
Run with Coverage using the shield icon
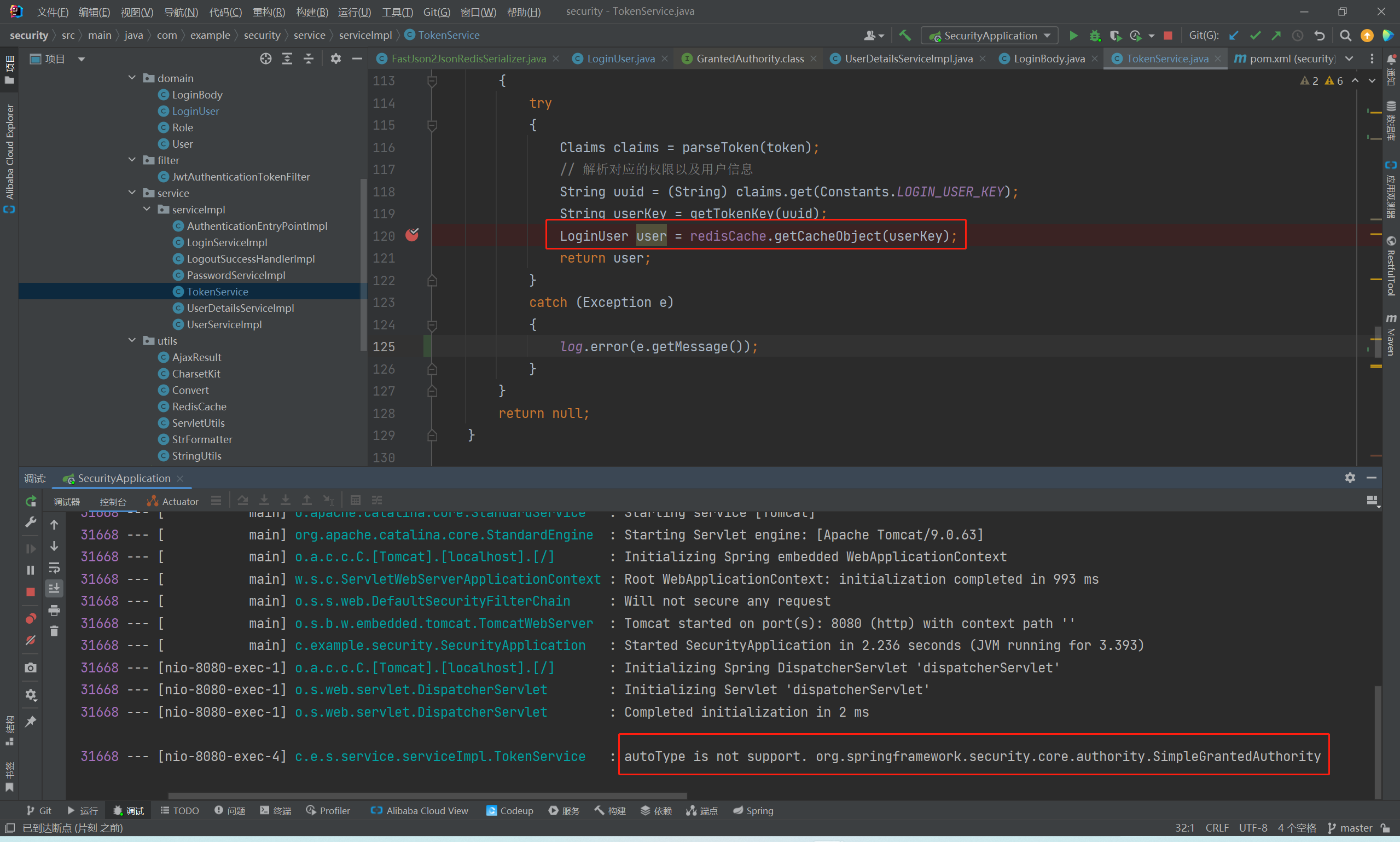[x=1115, y=36]
